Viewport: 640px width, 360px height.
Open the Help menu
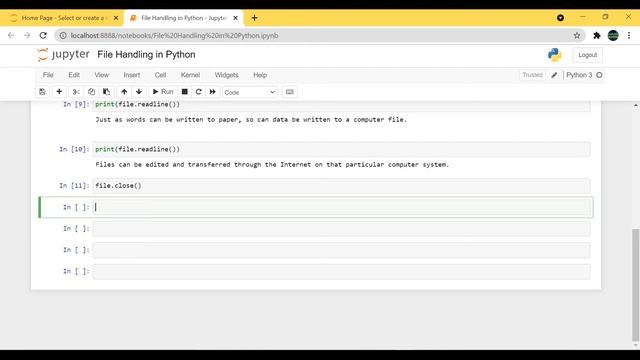coord(260,75)
